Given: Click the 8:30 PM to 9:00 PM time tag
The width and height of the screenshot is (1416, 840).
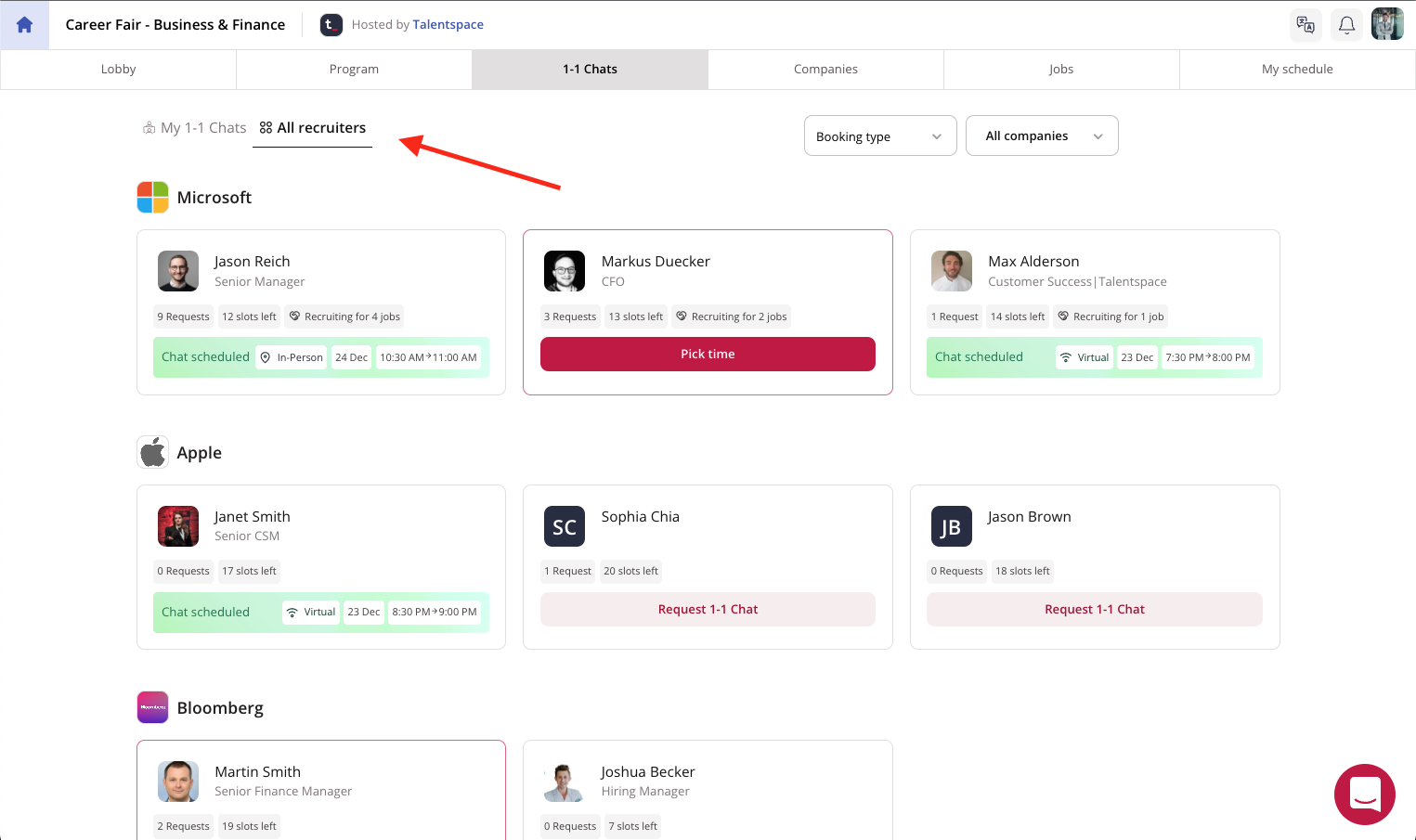Looking at the screenshot, I should (x=434, y=613).
